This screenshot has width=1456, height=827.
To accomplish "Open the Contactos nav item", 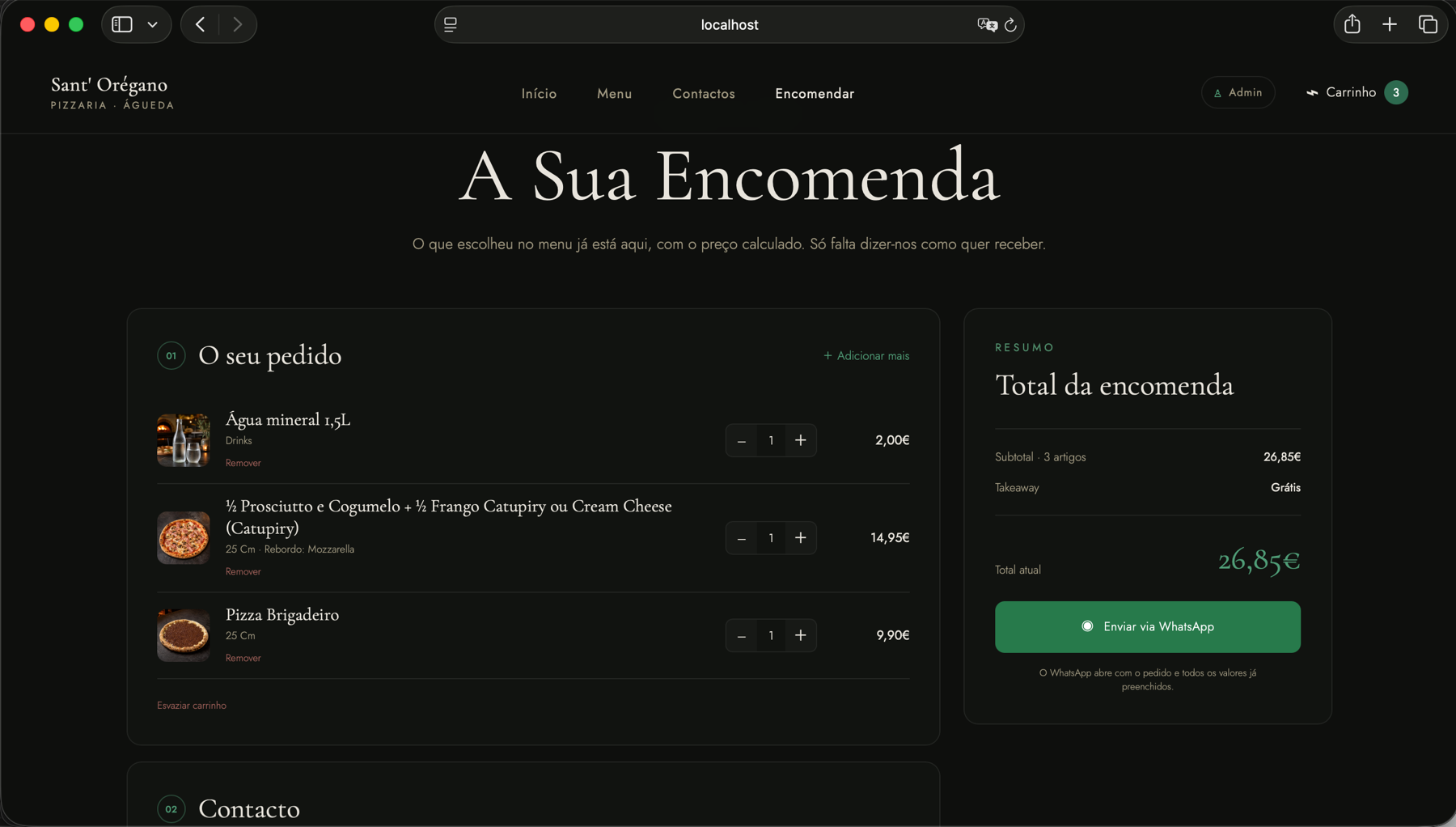I will pyautogui.click(x=704, y=94).
